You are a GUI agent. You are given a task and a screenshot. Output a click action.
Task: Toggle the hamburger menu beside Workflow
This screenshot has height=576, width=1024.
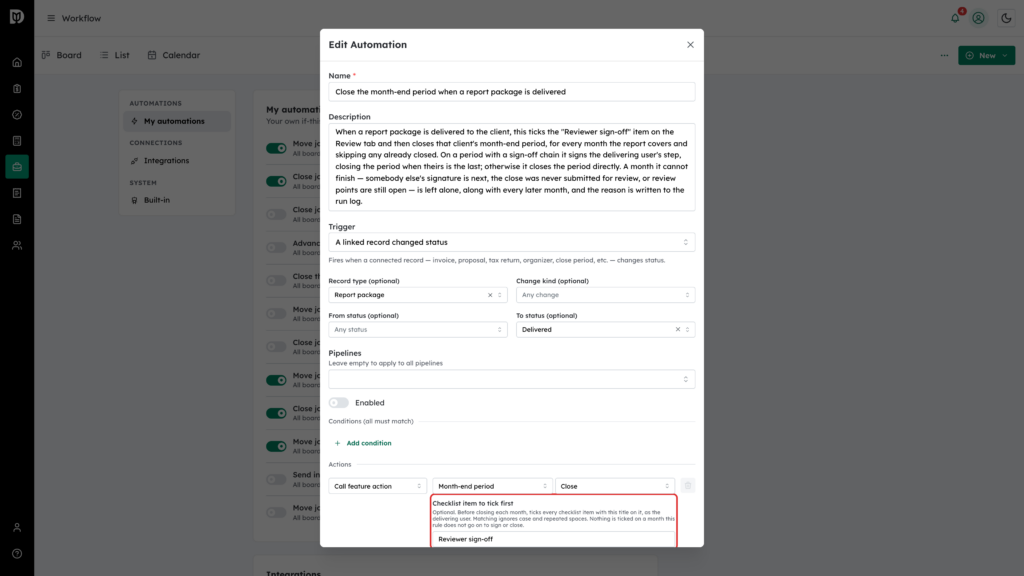tap(51, 18)
